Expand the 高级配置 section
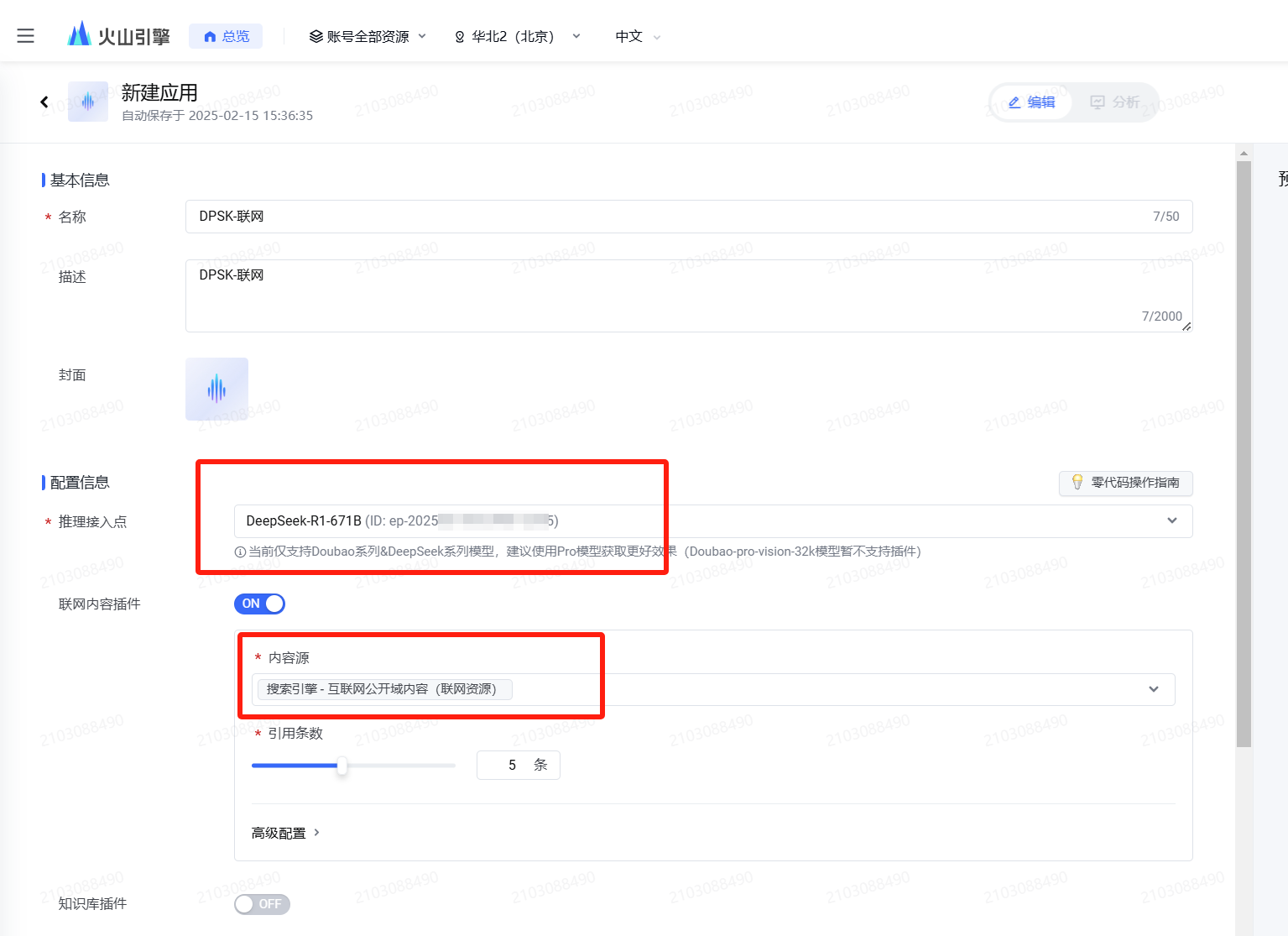 coord(285,833)
